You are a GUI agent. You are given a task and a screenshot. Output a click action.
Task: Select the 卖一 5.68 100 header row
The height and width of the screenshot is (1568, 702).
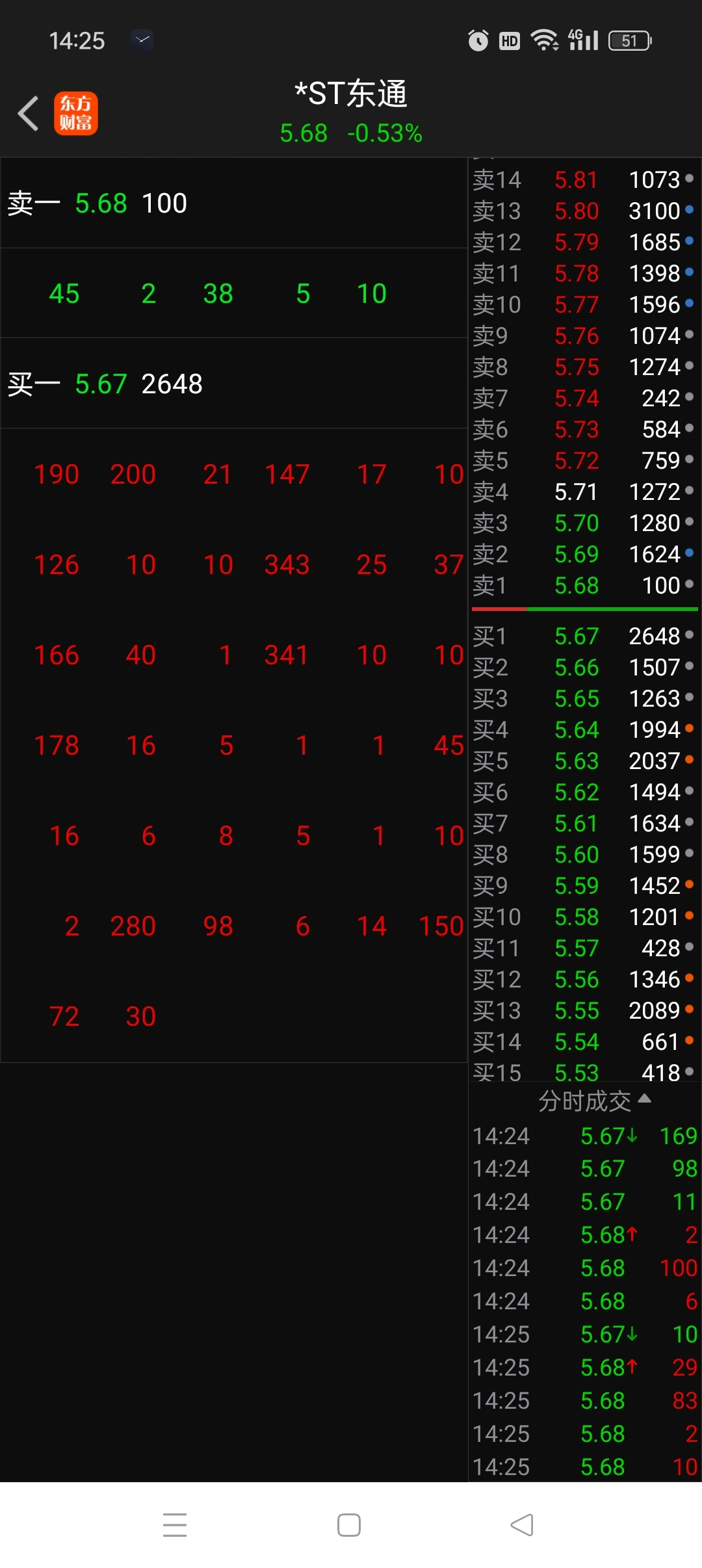(x=234, y=203)
